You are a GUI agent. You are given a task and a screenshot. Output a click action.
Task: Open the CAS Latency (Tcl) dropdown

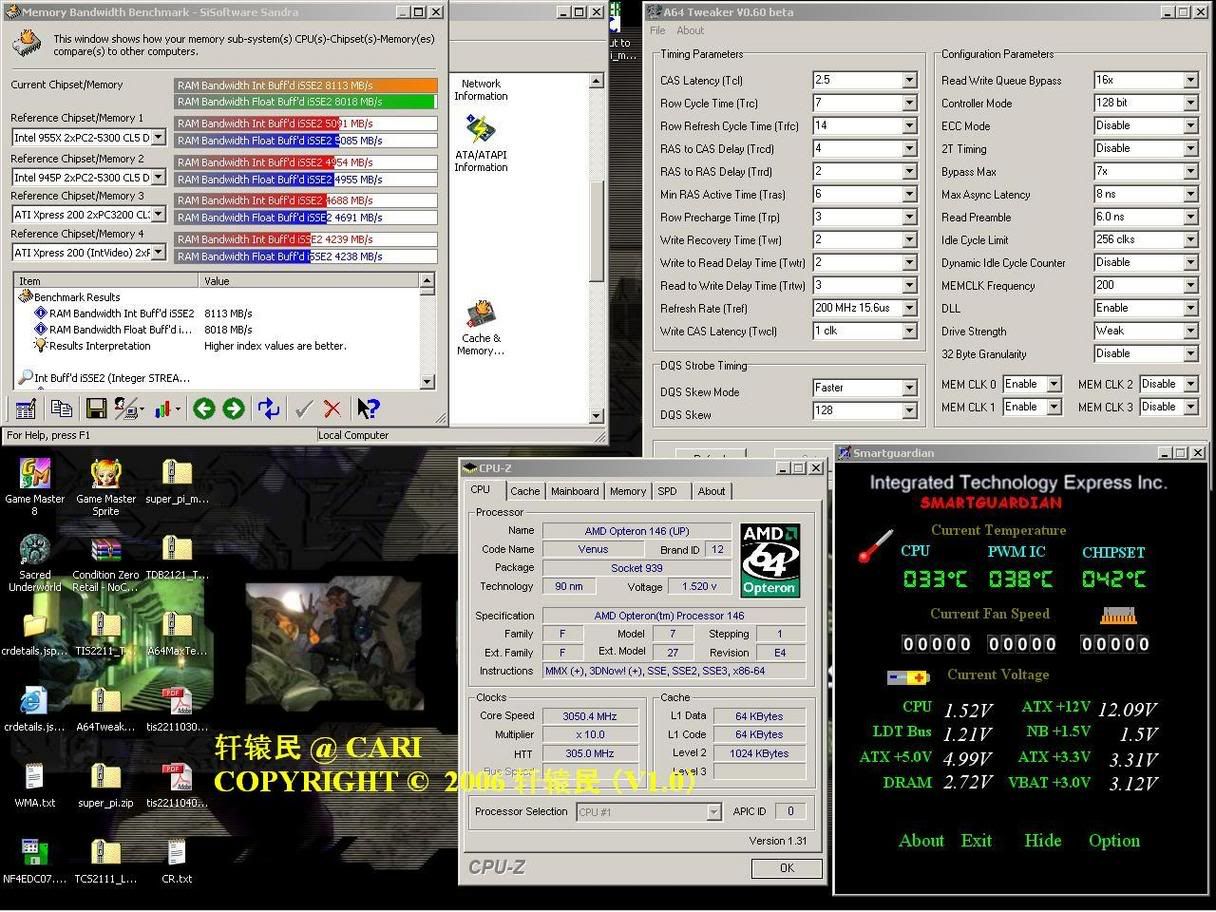pyautogui.click(x=909, y=80)
